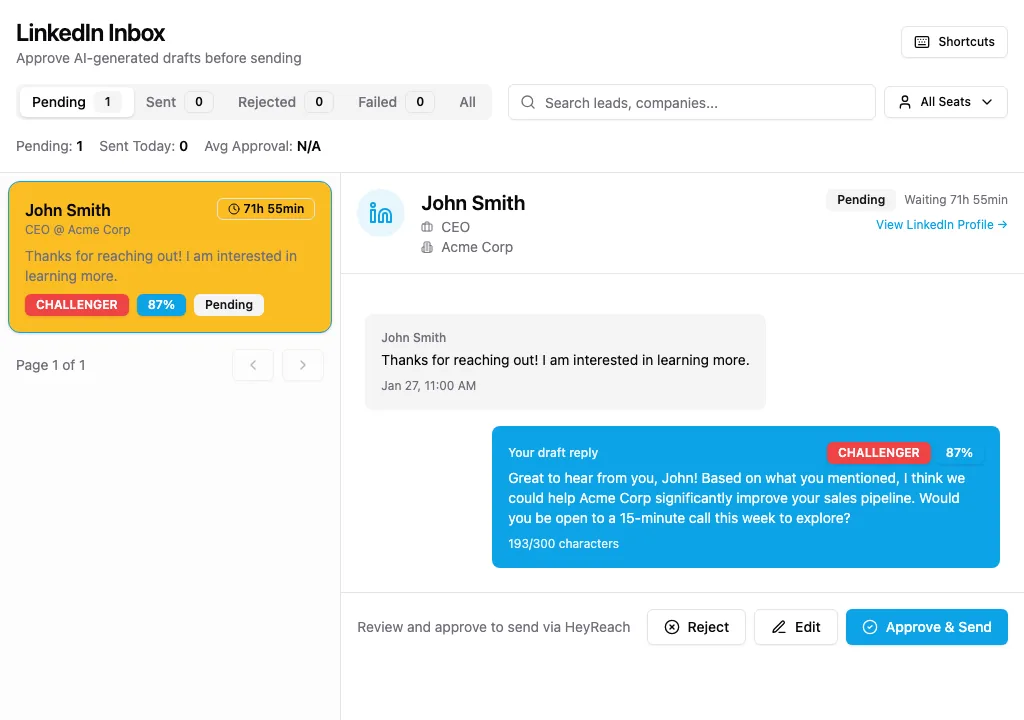1024x720 pixels.
Task: Click 'CEO @ Acme Corp' subtitle on card
Action: pos(78,230)
